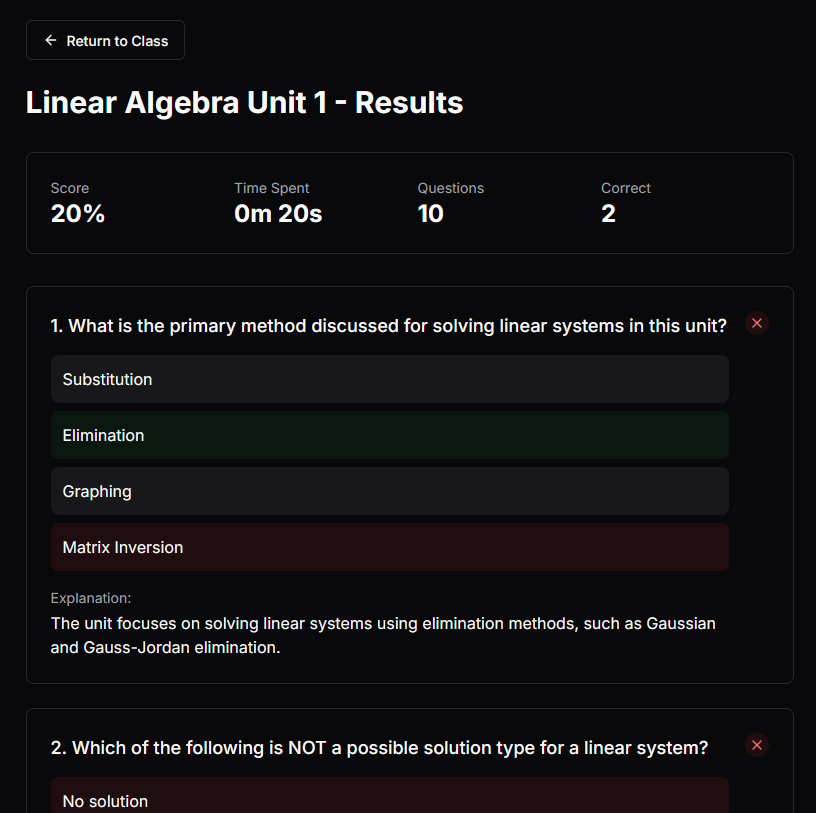The height and width of the screenshot is (813, 816).
Task: Select the Substitution answer option
Action: (390, 379)
